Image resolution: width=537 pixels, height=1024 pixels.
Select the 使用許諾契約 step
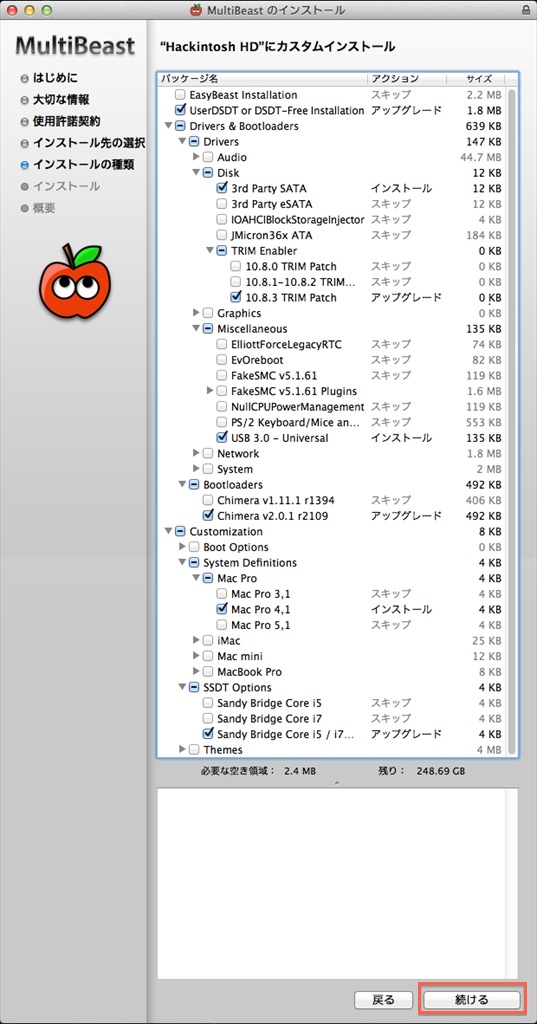[x=67, y=121]
